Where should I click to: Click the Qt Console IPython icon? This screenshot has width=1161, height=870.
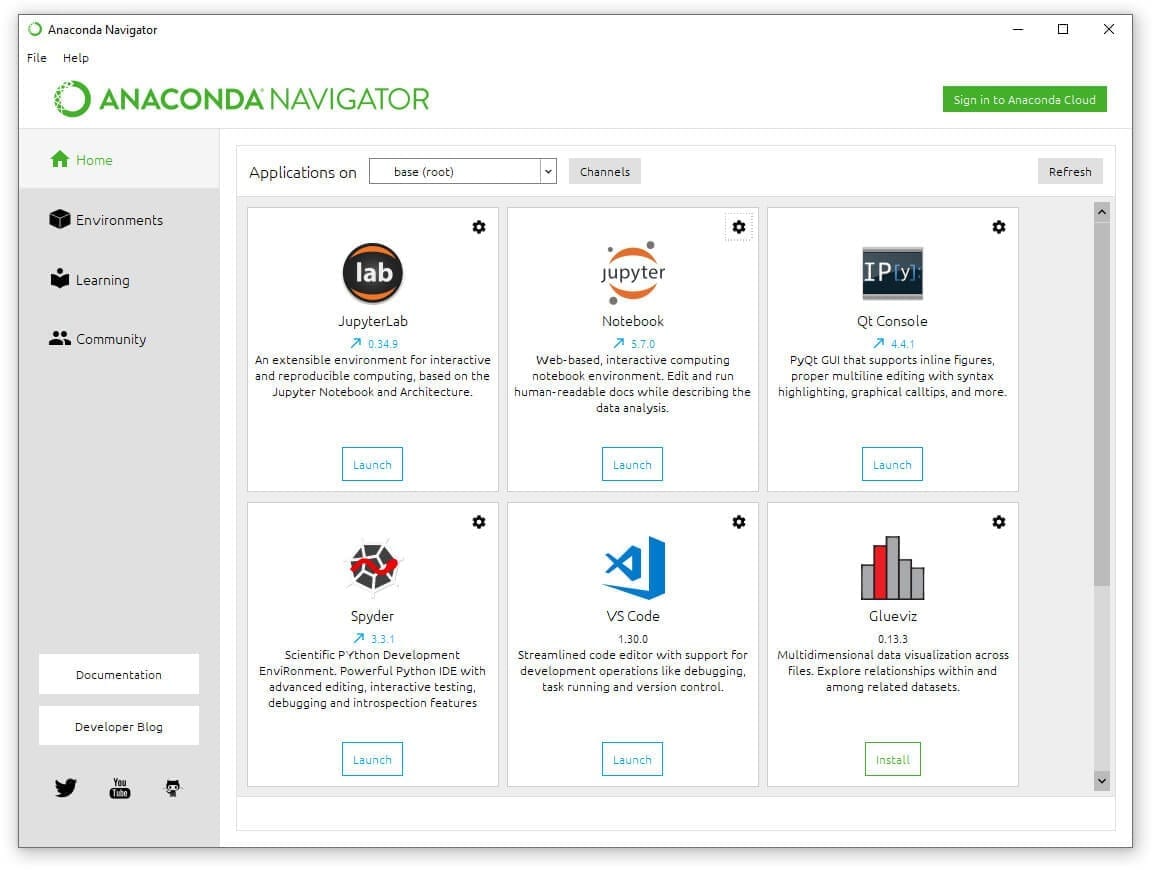[x=892, y=273]
